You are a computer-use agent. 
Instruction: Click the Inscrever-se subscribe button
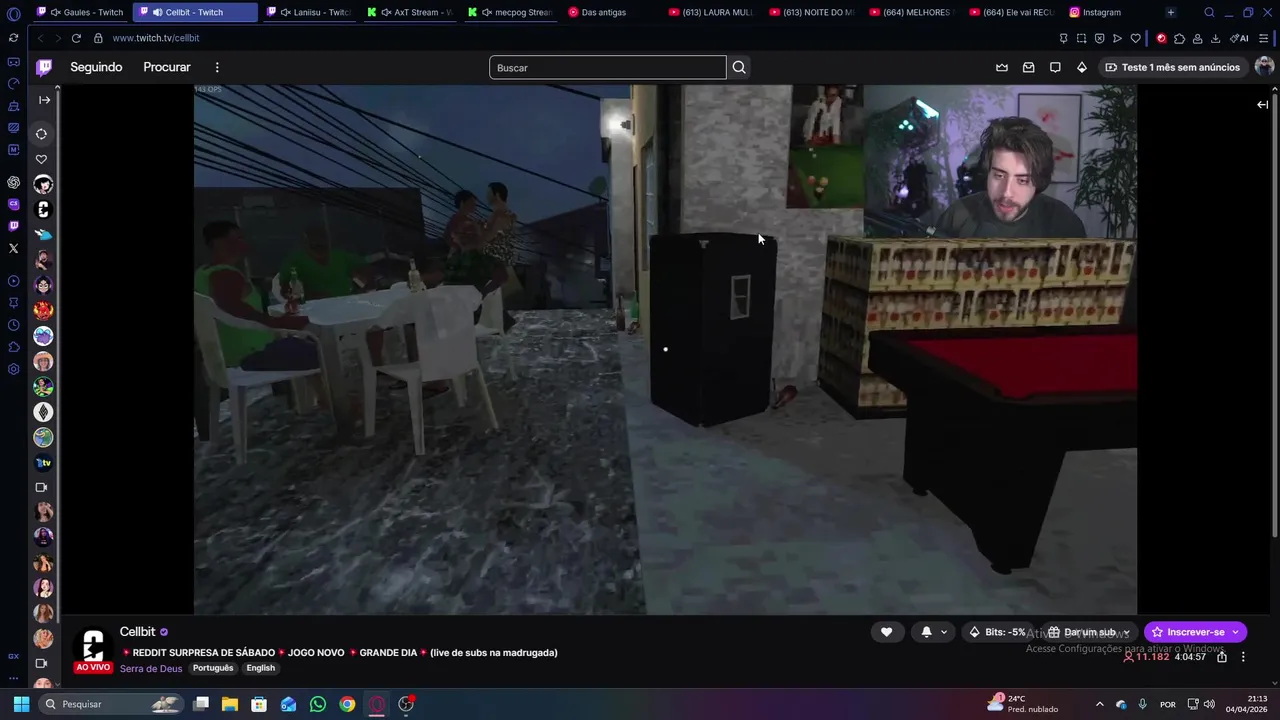tap(1195, 632)
